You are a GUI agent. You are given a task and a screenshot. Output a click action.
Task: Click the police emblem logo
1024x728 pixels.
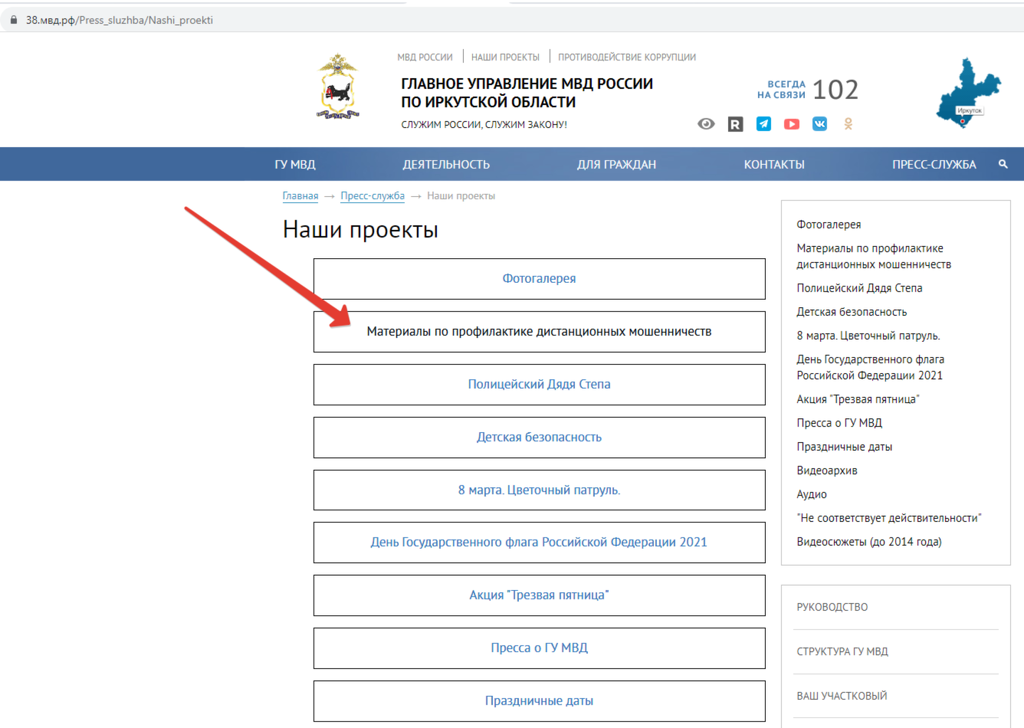pyautogui.click(x=336, y=89)
